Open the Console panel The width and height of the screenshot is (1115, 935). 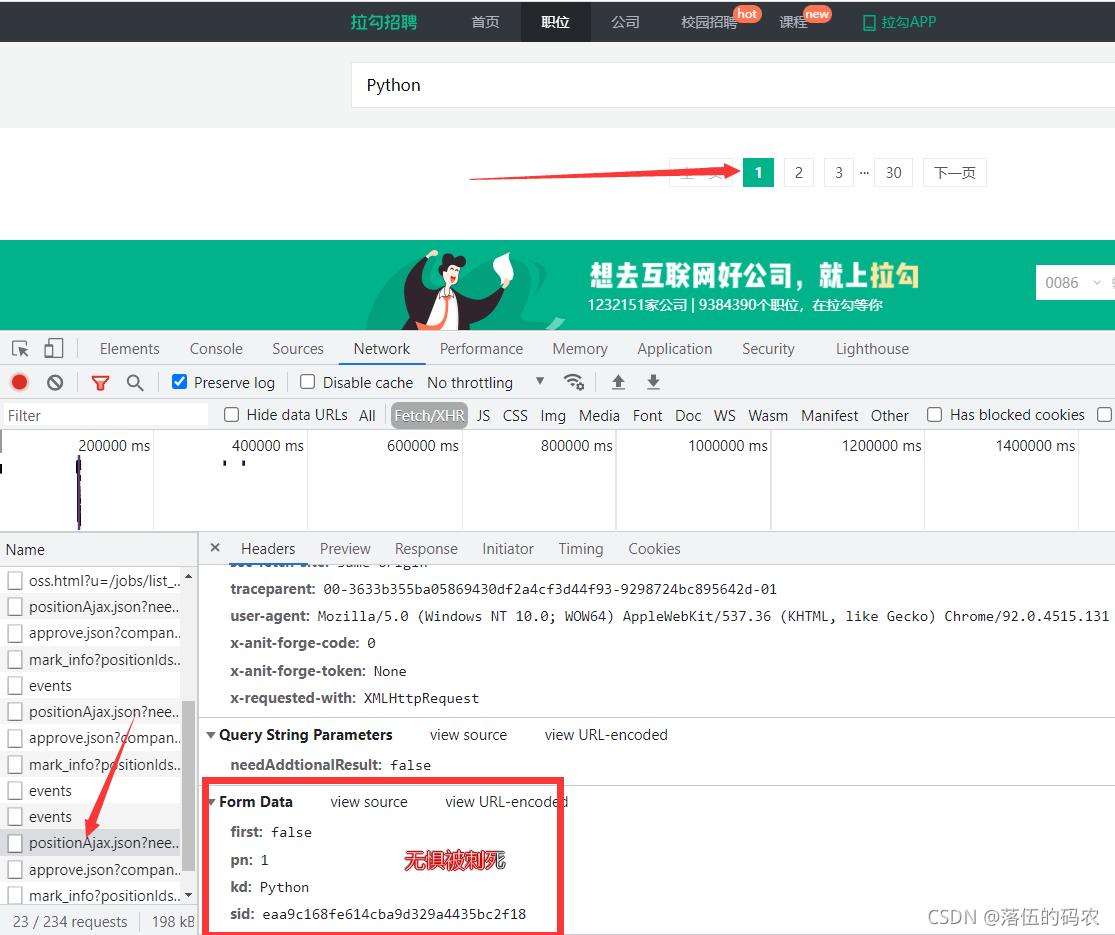[x=215, y=348]
